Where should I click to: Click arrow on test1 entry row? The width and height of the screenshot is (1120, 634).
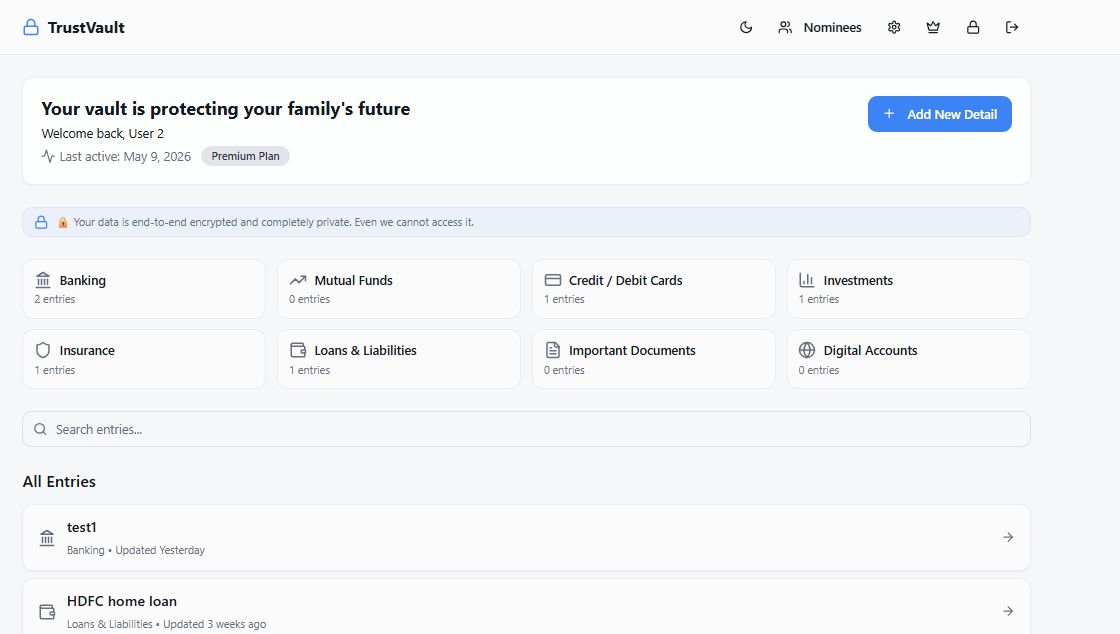[x=1008, y=537]
